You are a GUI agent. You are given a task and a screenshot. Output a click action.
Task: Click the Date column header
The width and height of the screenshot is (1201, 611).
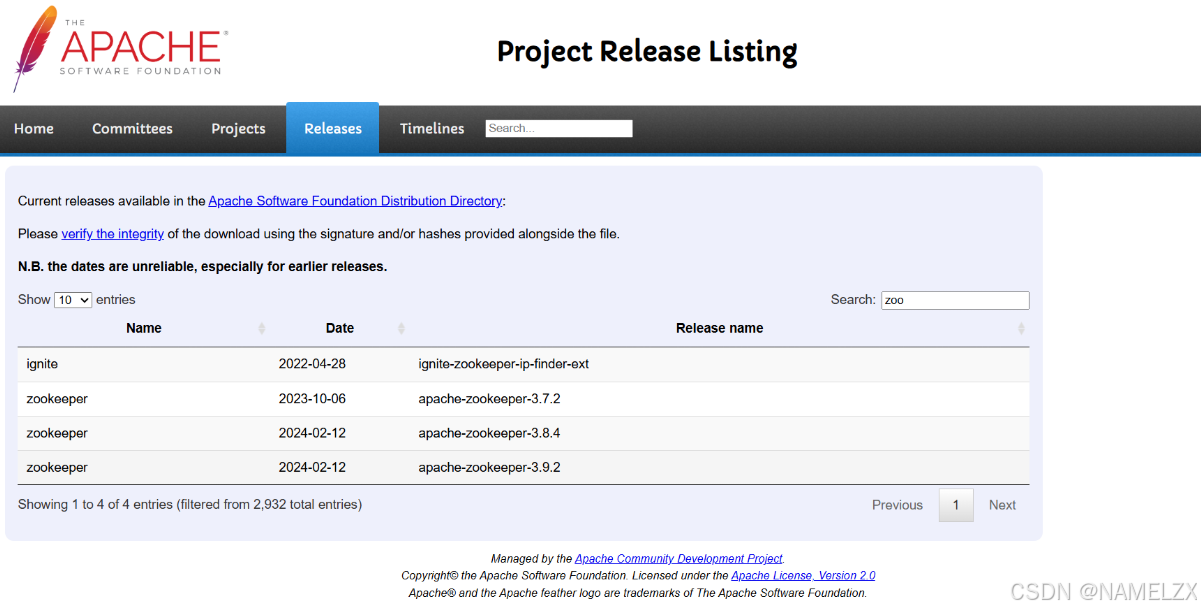coord(340,328)
